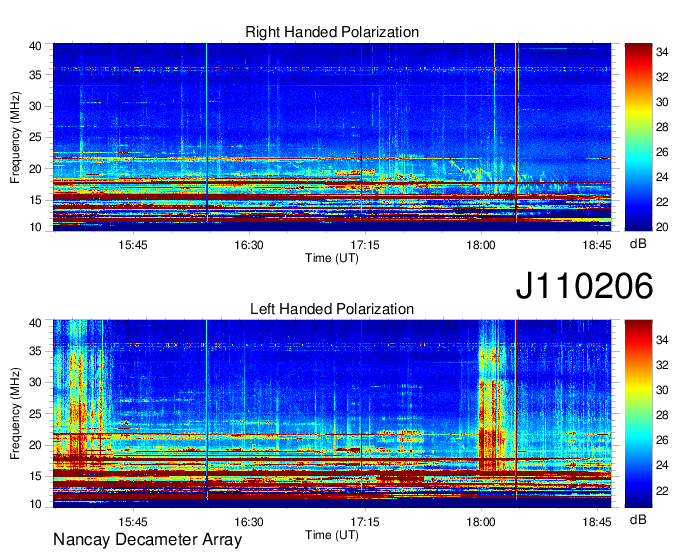Click the 32 dB value on the Right Handed color bar
Screen dimensions: 680x552
point(662,77)
